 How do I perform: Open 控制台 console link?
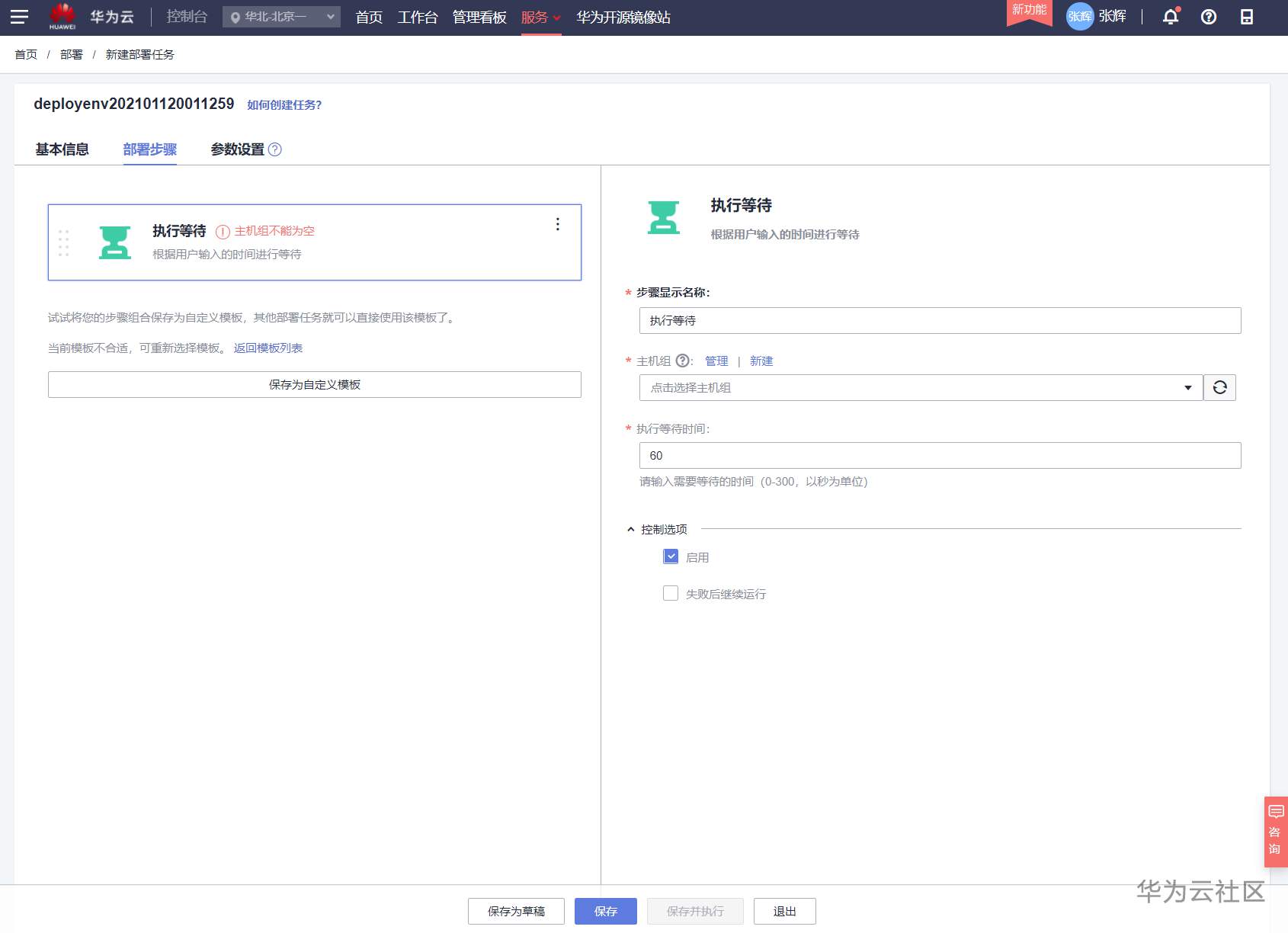(x=187, y=17)
